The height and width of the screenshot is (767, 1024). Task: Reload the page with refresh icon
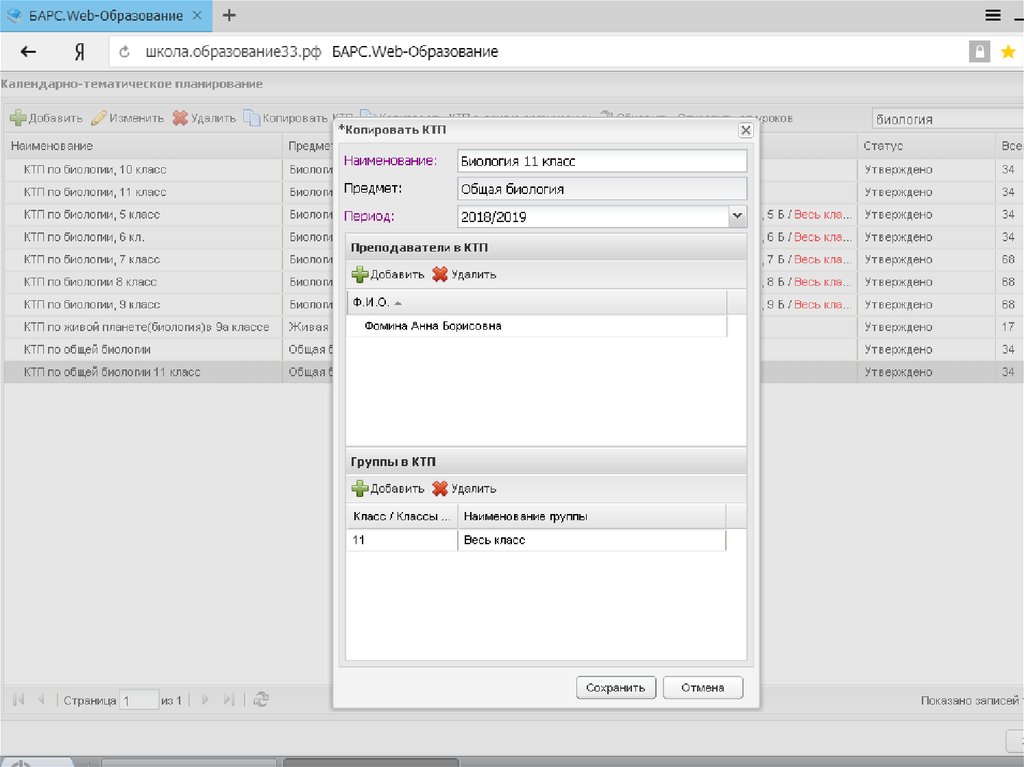[126, 52]
